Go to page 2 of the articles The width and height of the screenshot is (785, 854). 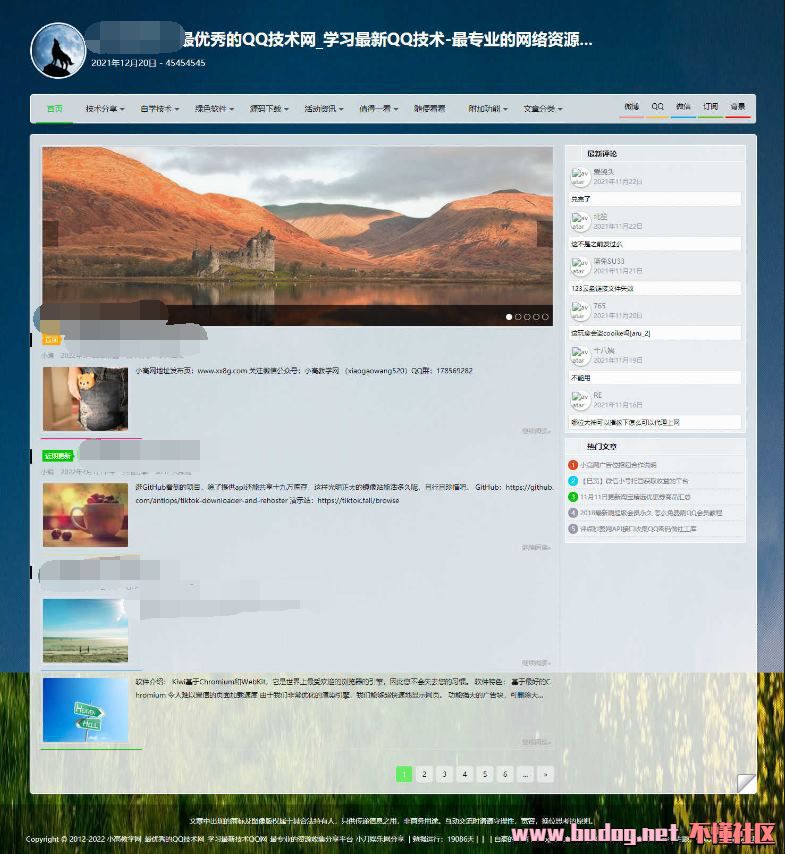(424, 774)
